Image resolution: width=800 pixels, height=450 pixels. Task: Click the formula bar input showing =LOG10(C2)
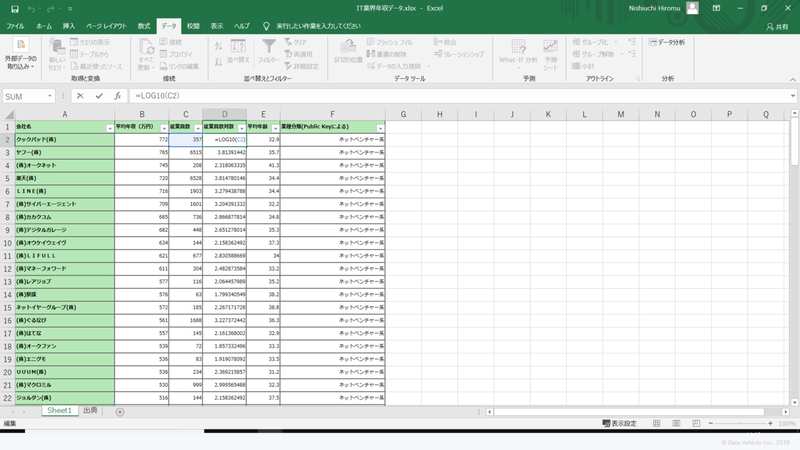tap(458, 96)
